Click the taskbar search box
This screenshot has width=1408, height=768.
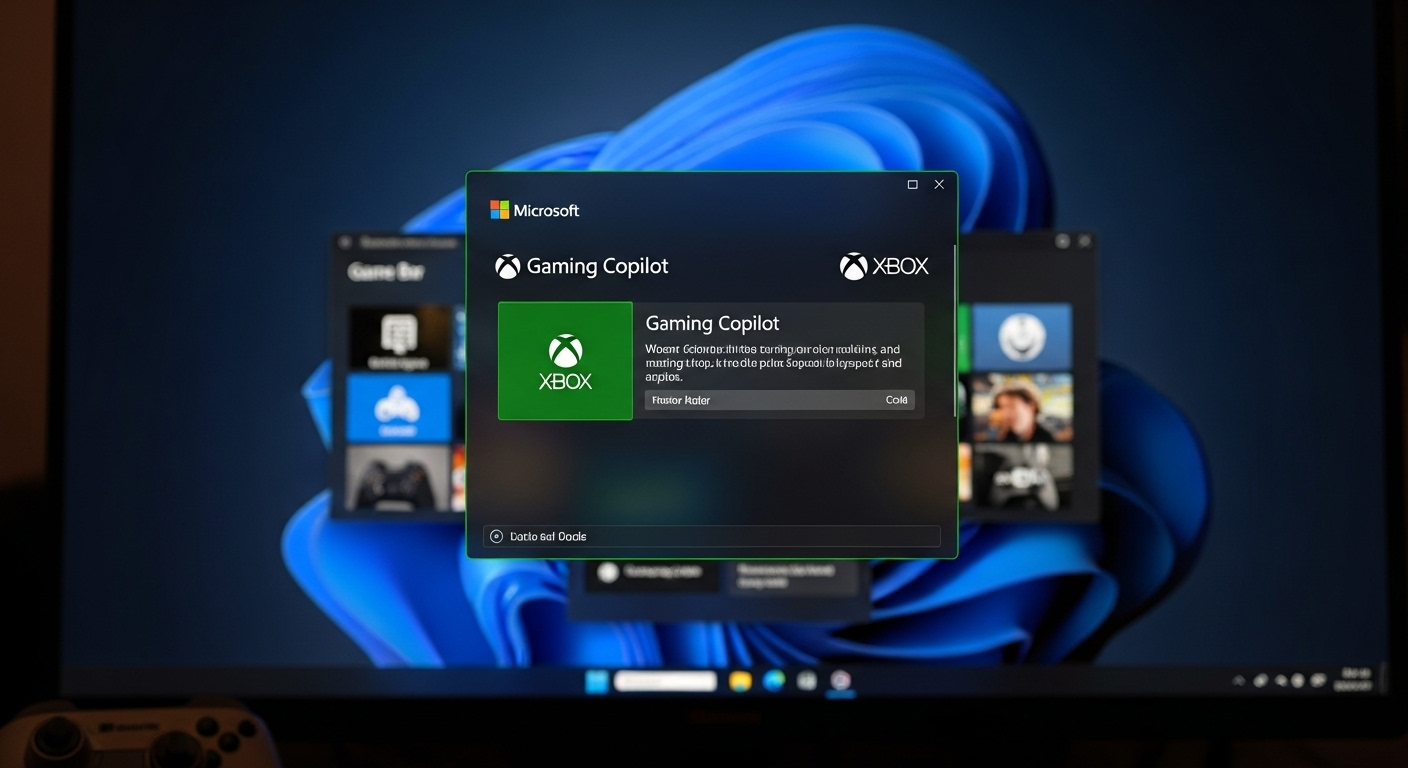coord(665,681)
